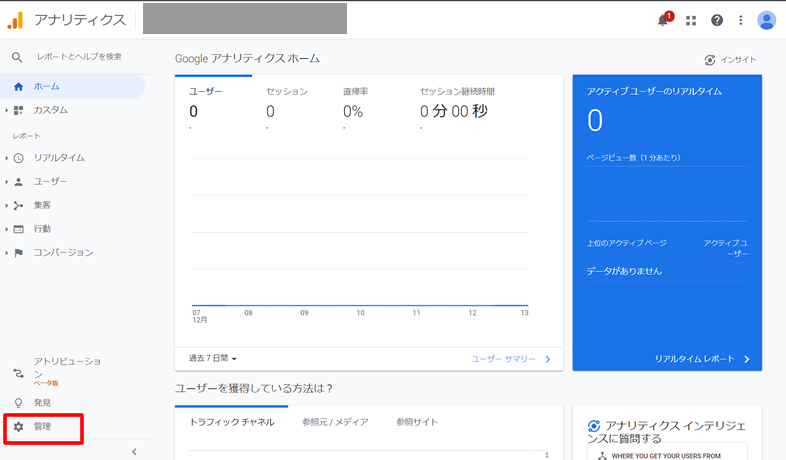Open the notifications bell
The height and width of the screenshot is (460, 786).
(x=663, y=20)
